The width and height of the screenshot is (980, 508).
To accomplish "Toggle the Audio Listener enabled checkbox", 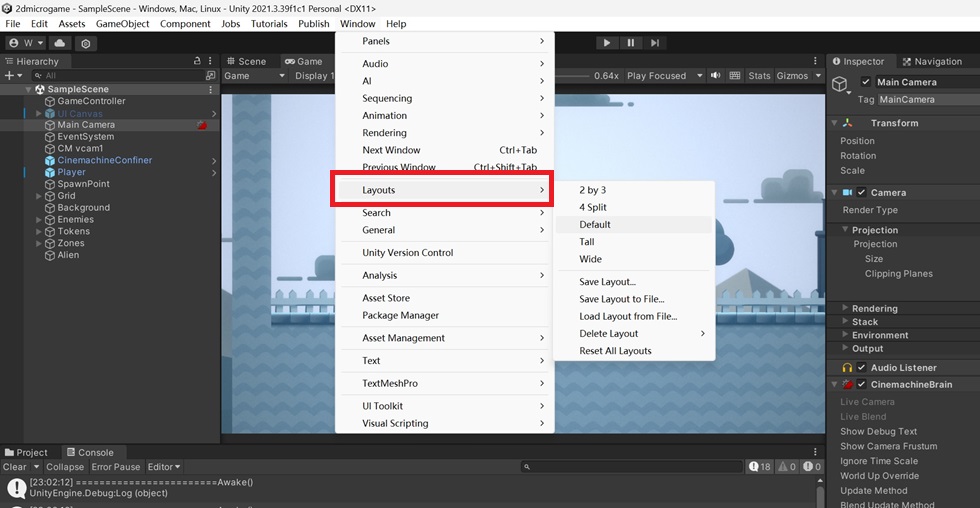I will coord(861,367).
